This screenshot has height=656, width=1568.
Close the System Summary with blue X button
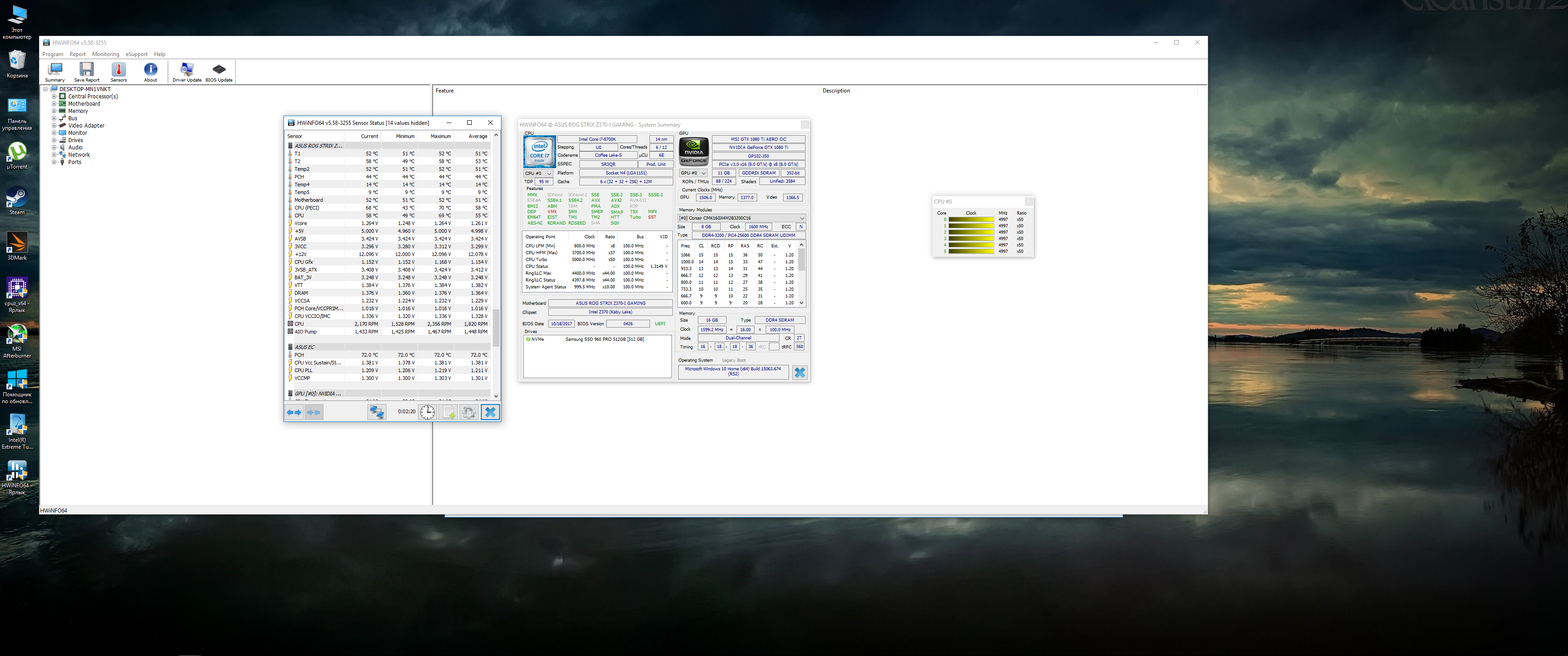pos(799,373)
